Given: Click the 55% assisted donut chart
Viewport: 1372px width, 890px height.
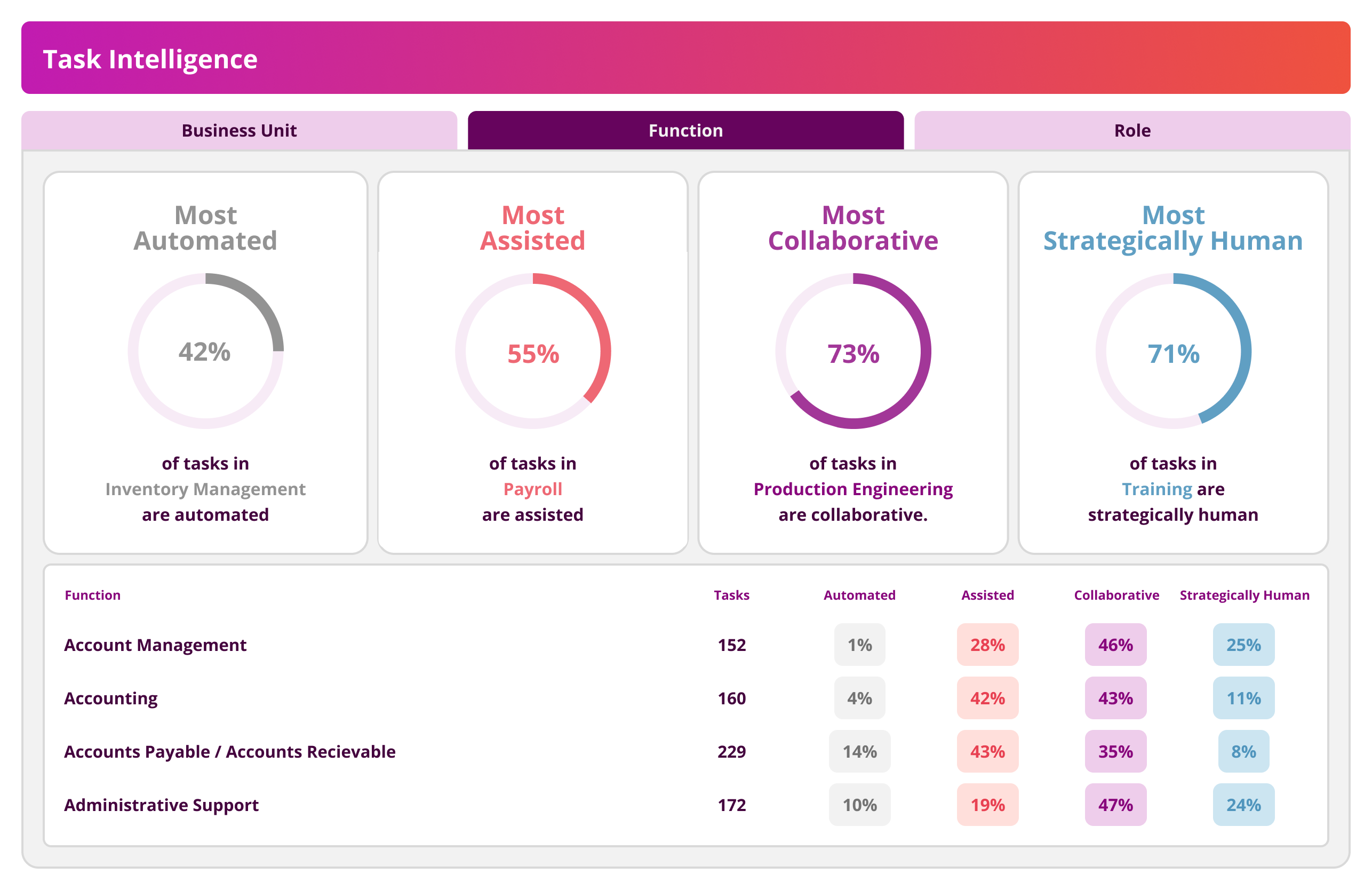Looking at the screenshot, I should click(533, 351).
